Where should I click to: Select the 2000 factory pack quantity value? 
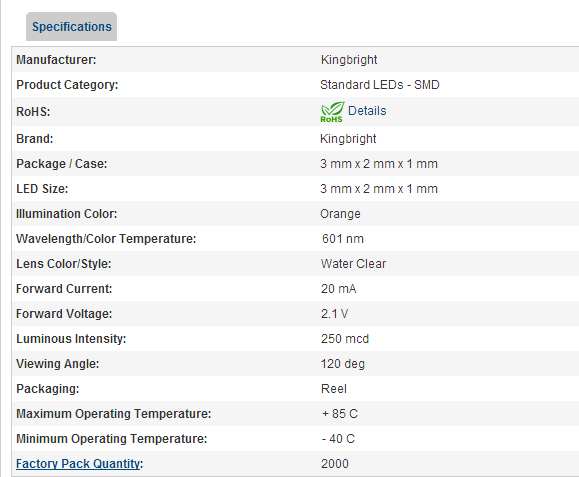tap(335, 464)
